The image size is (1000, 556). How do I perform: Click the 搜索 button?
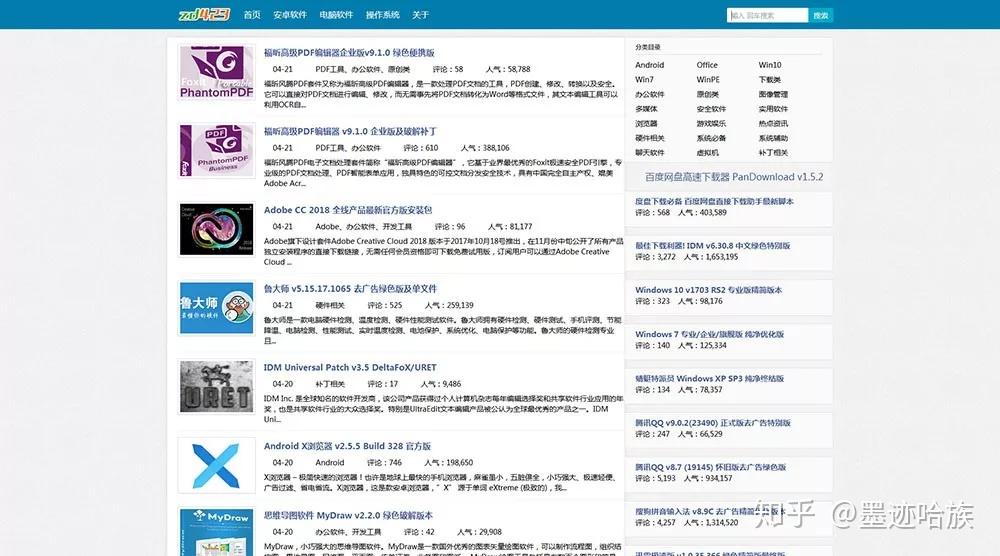click(x=821, y=15)
